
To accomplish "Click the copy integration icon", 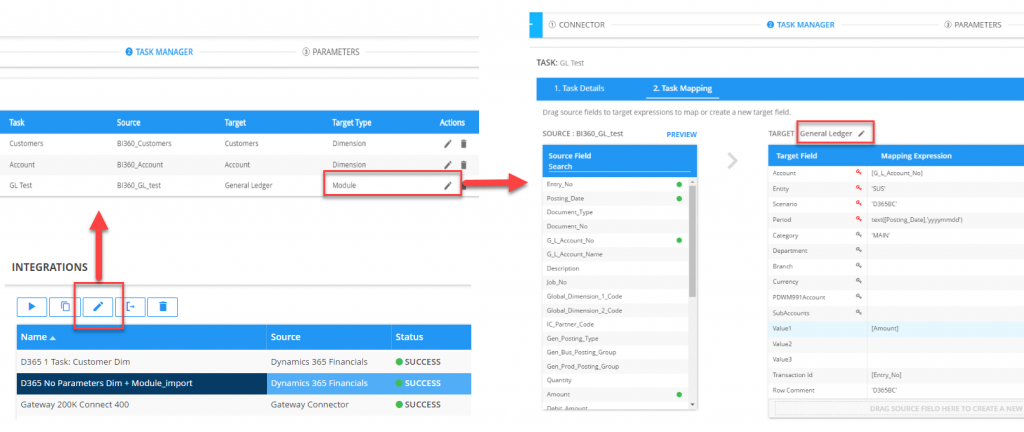I will [x=65, y=306].
